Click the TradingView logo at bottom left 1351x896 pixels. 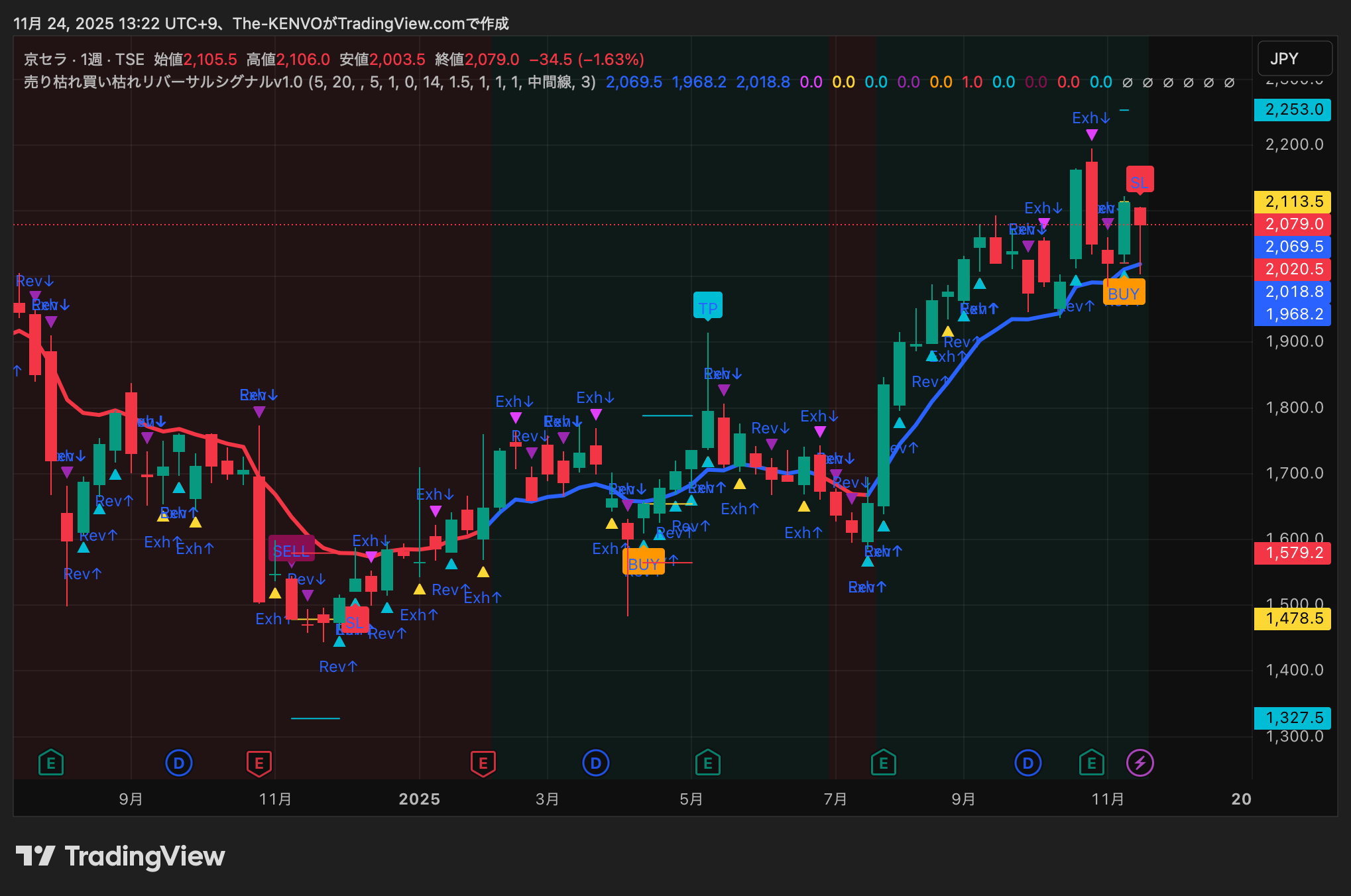[x=120, y=856]
